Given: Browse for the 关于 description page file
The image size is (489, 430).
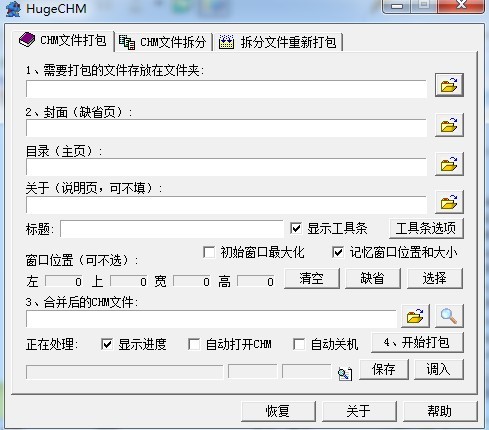Looking at the screenshot, I should point(449,202).
